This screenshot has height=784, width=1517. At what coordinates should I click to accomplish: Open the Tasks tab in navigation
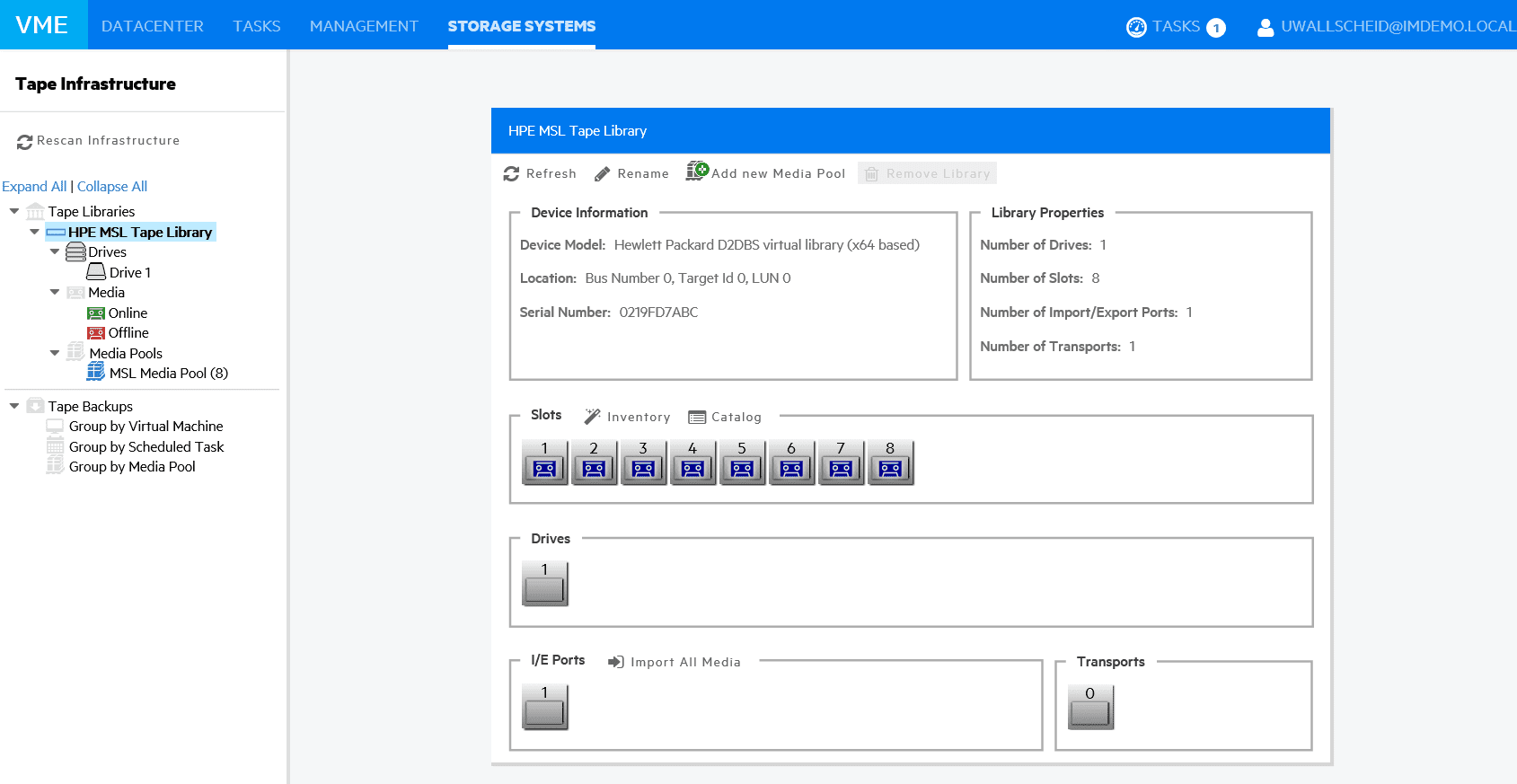click(257, 26)
